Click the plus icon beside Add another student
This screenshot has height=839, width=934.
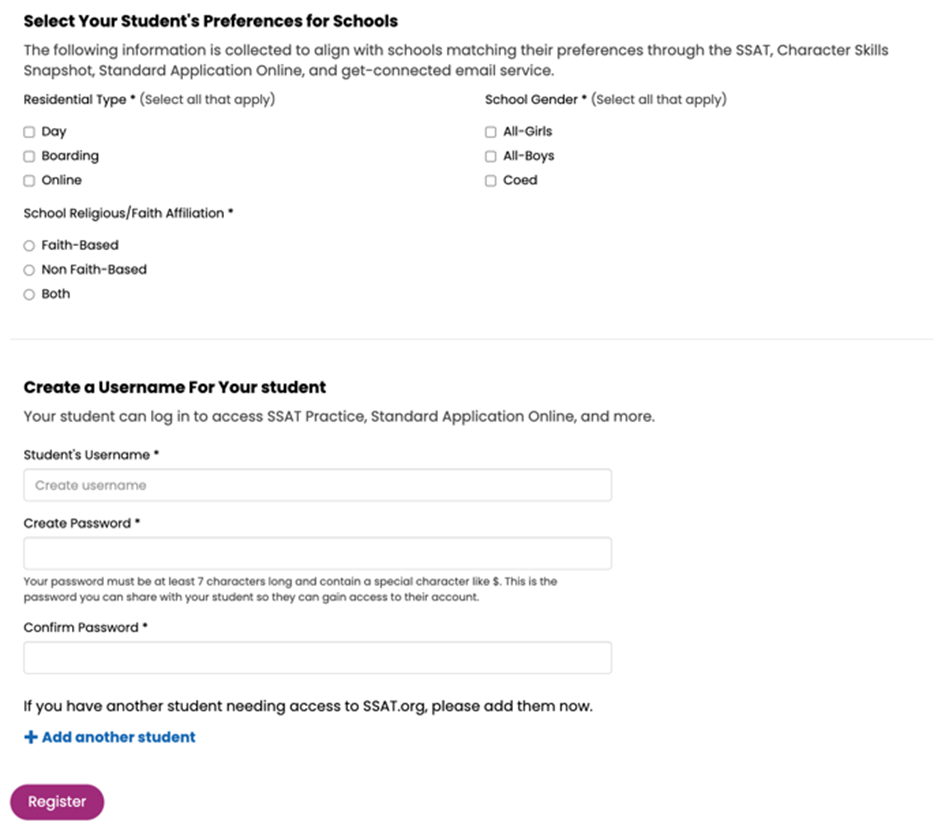pos(30,737)
